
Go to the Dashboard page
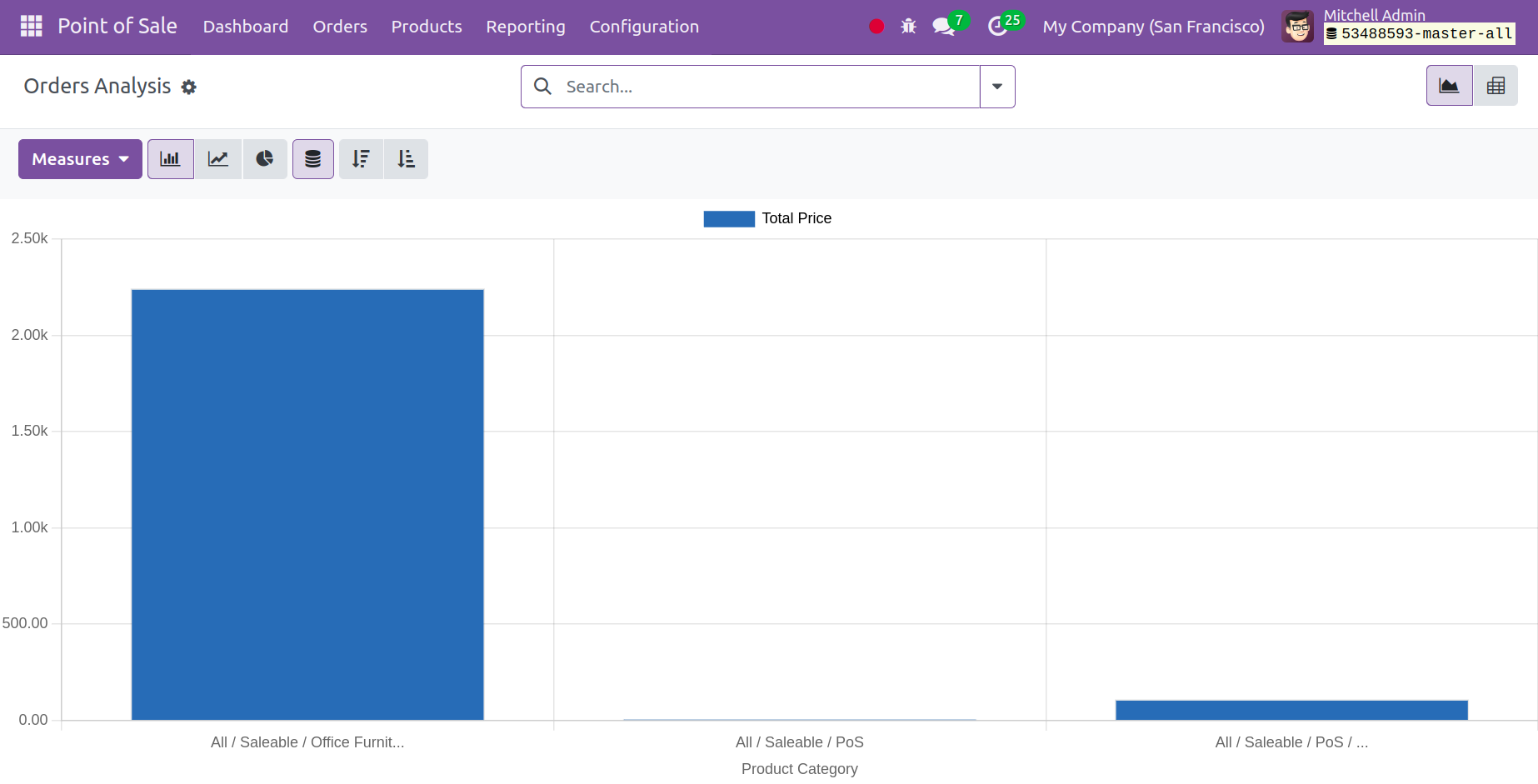[246, 27]
